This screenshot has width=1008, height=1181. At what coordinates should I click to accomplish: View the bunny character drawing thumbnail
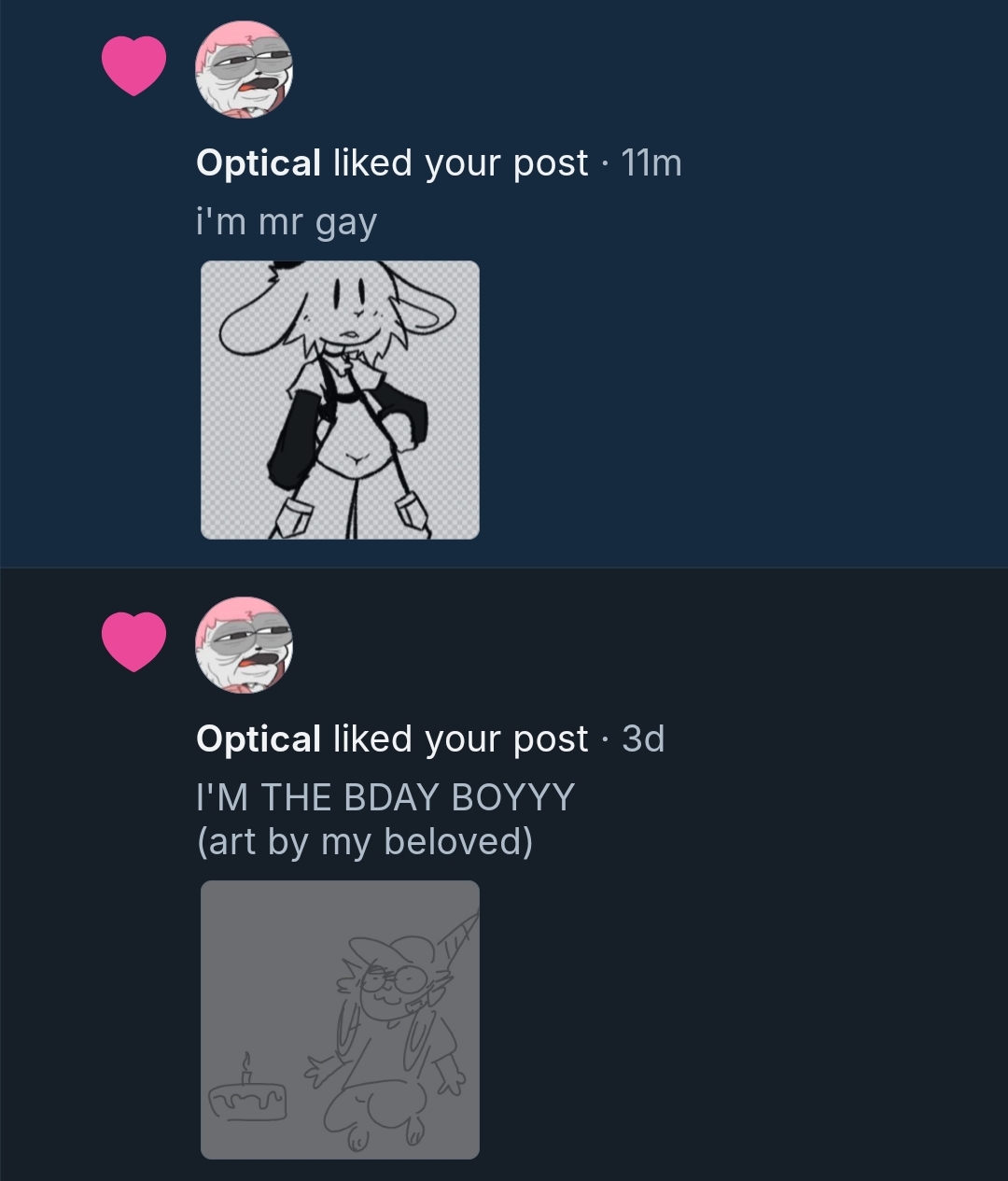click(340, 400)
